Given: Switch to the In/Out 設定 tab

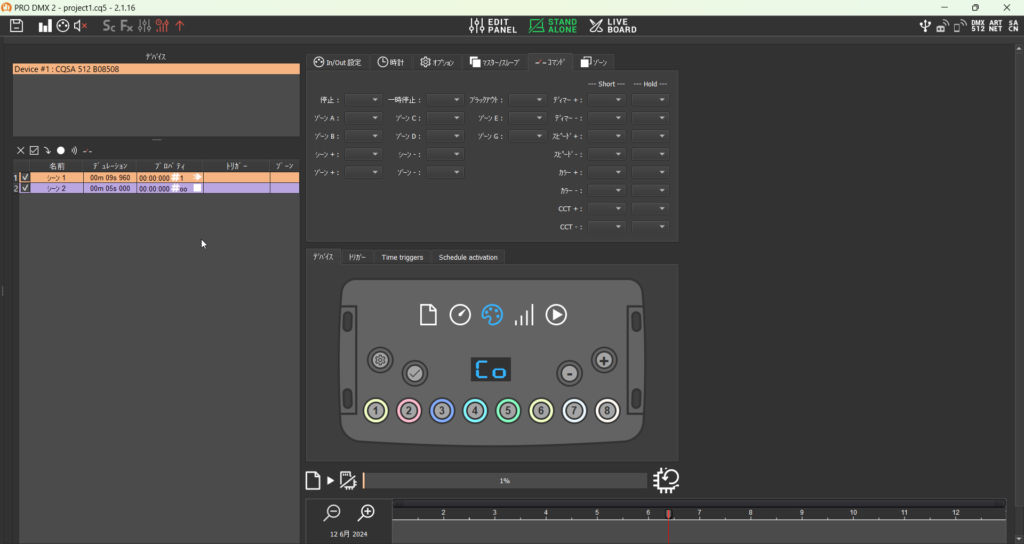Looking at the screenshot, I should coord(338,62).
